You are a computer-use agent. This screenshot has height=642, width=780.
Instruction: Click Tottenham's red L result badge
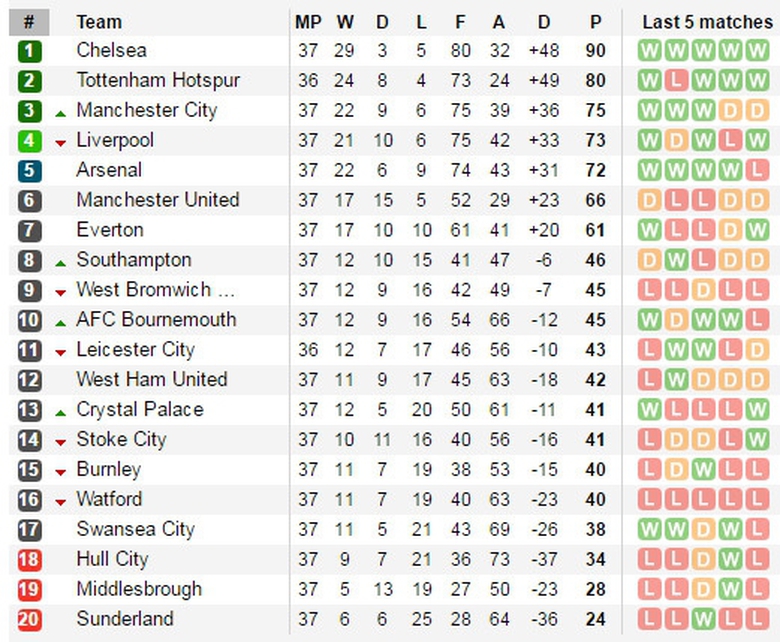pyautogui.click(x=676, y=81)
